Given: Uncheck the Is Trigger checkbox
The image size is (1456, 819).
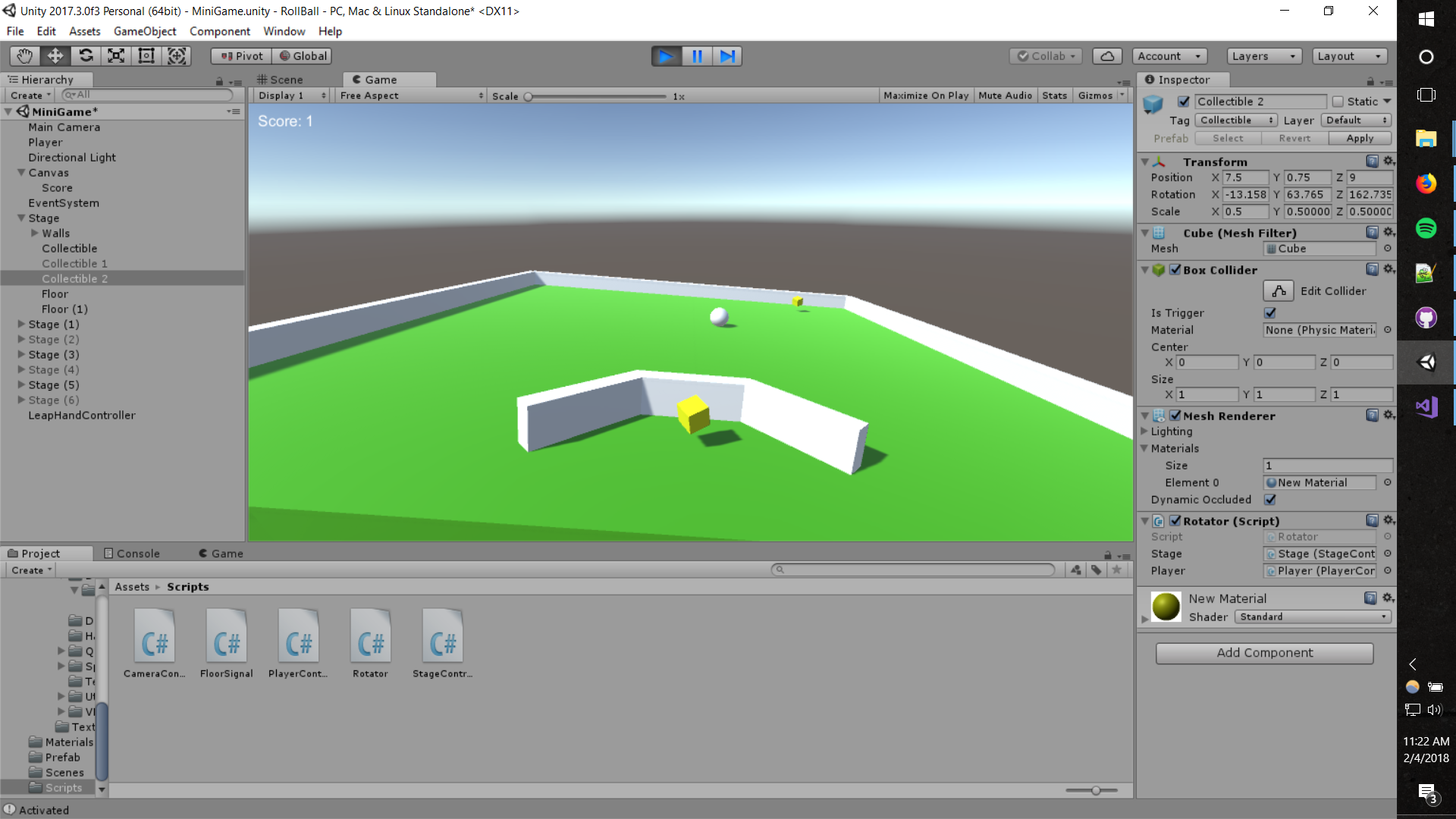Looking at the screenshot, I should pyautogui.click(x=1270, y=312).
